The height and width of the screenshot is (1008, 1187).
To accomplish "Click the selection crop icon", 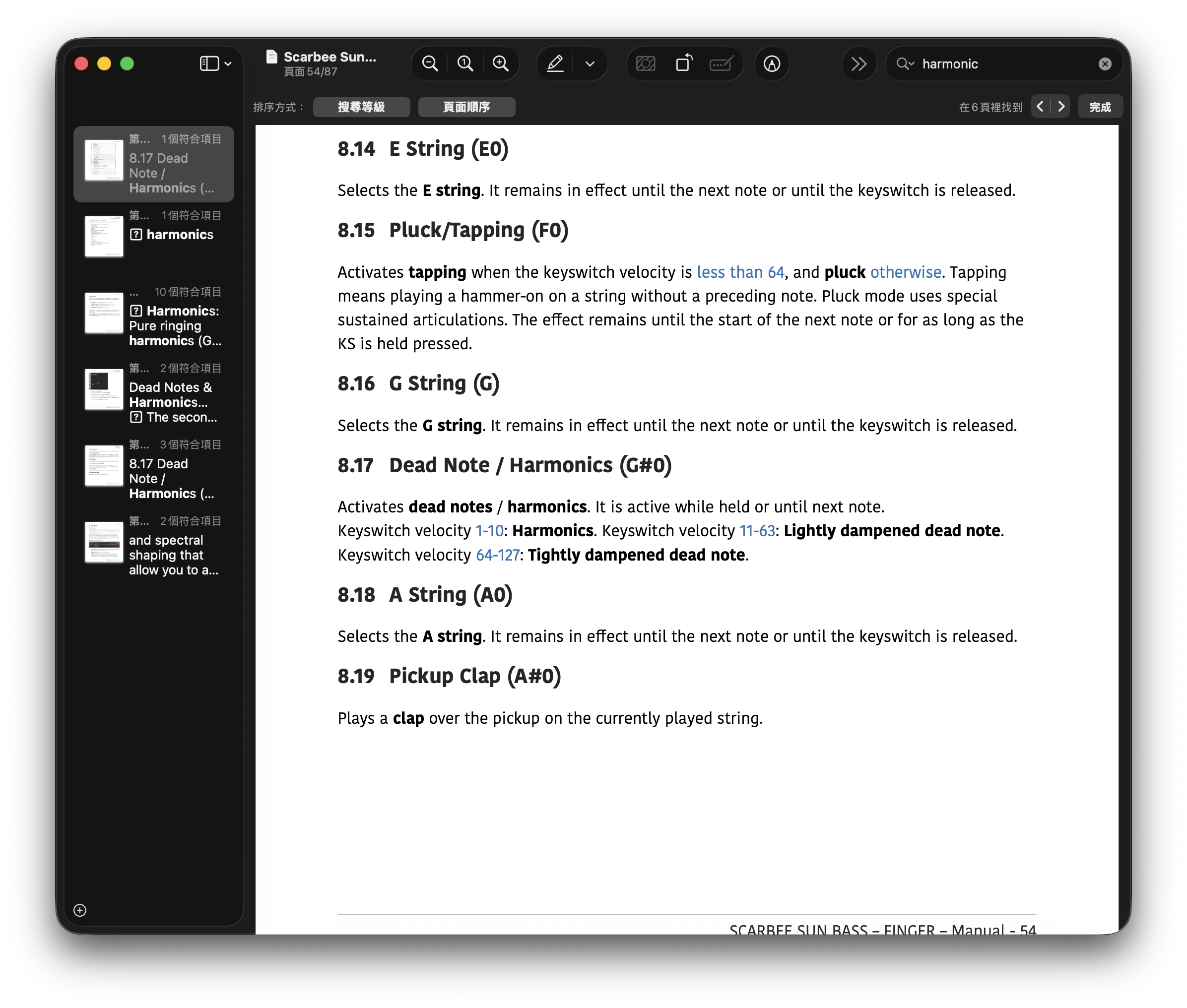I will tap(646, 63).
